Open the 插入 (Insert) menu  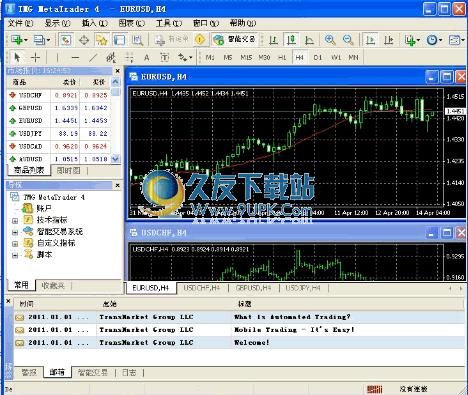[x=95, y=23]
